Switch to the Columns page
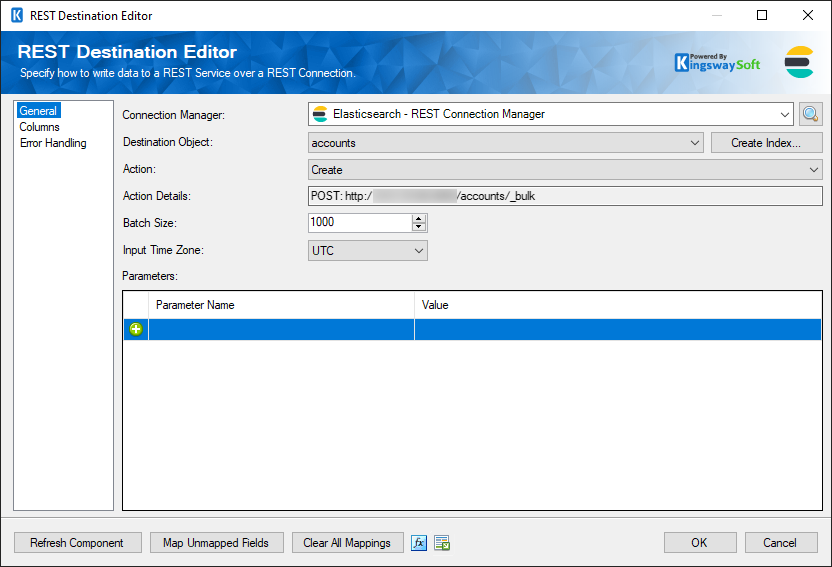 pos(39,127)
